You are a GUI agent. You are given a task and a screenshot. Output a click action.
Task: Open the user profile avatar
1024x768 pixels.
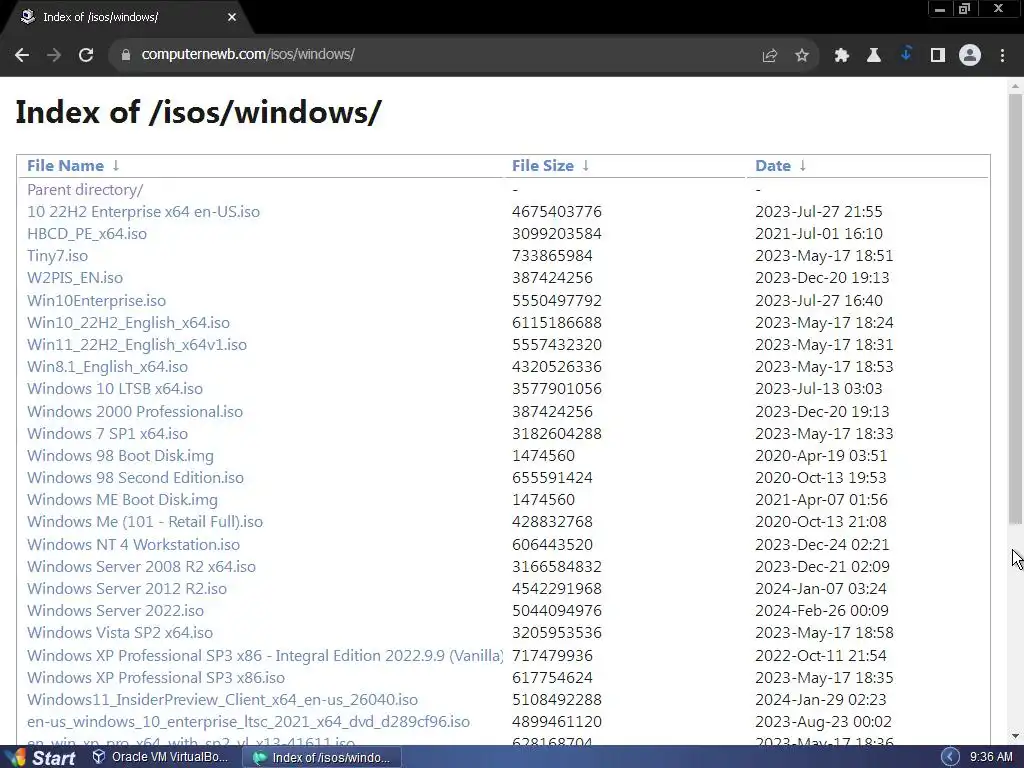click(x=970, y=56)
